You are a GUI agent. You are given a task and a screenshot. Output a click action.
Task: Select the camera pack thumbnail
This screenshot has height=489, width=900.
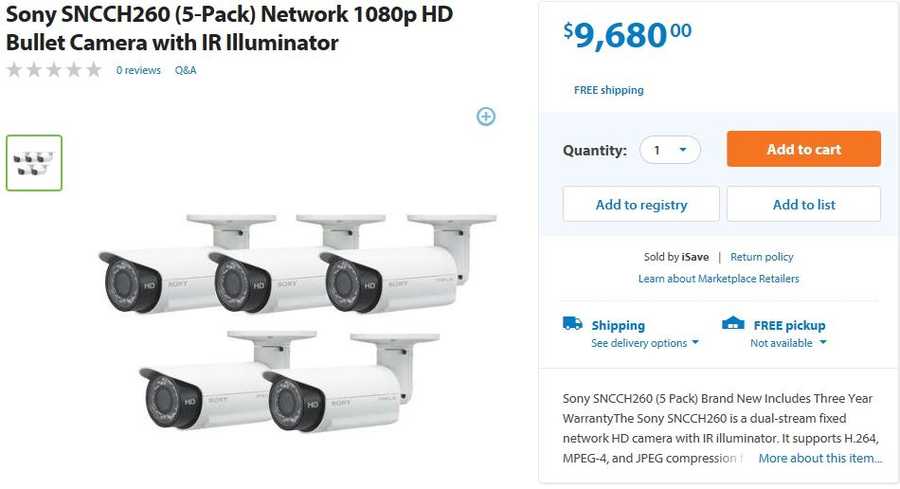pos(34,163)
